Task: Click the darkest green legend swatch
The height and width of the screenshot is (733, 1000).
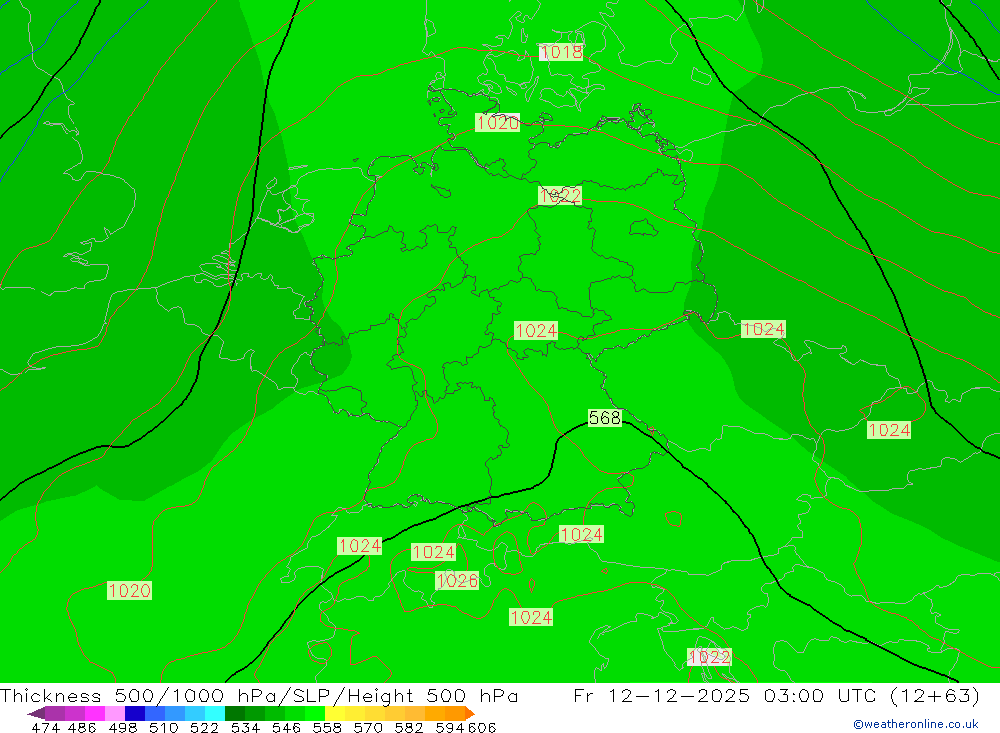Action: click(x=235, y=713)
